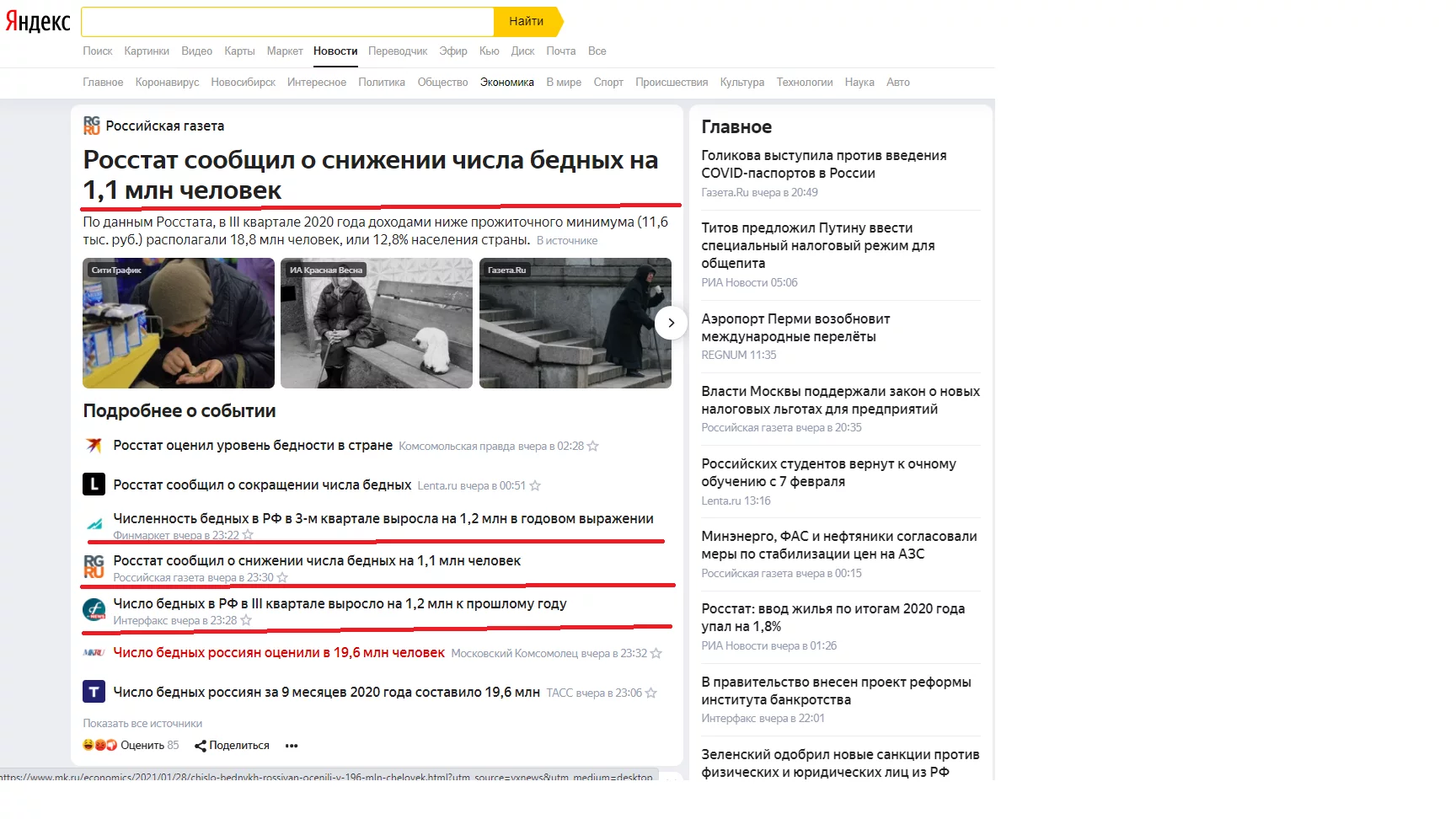
Task: Open Минэнерго, ФАС и нефтяники article
Action: point(839,545)
